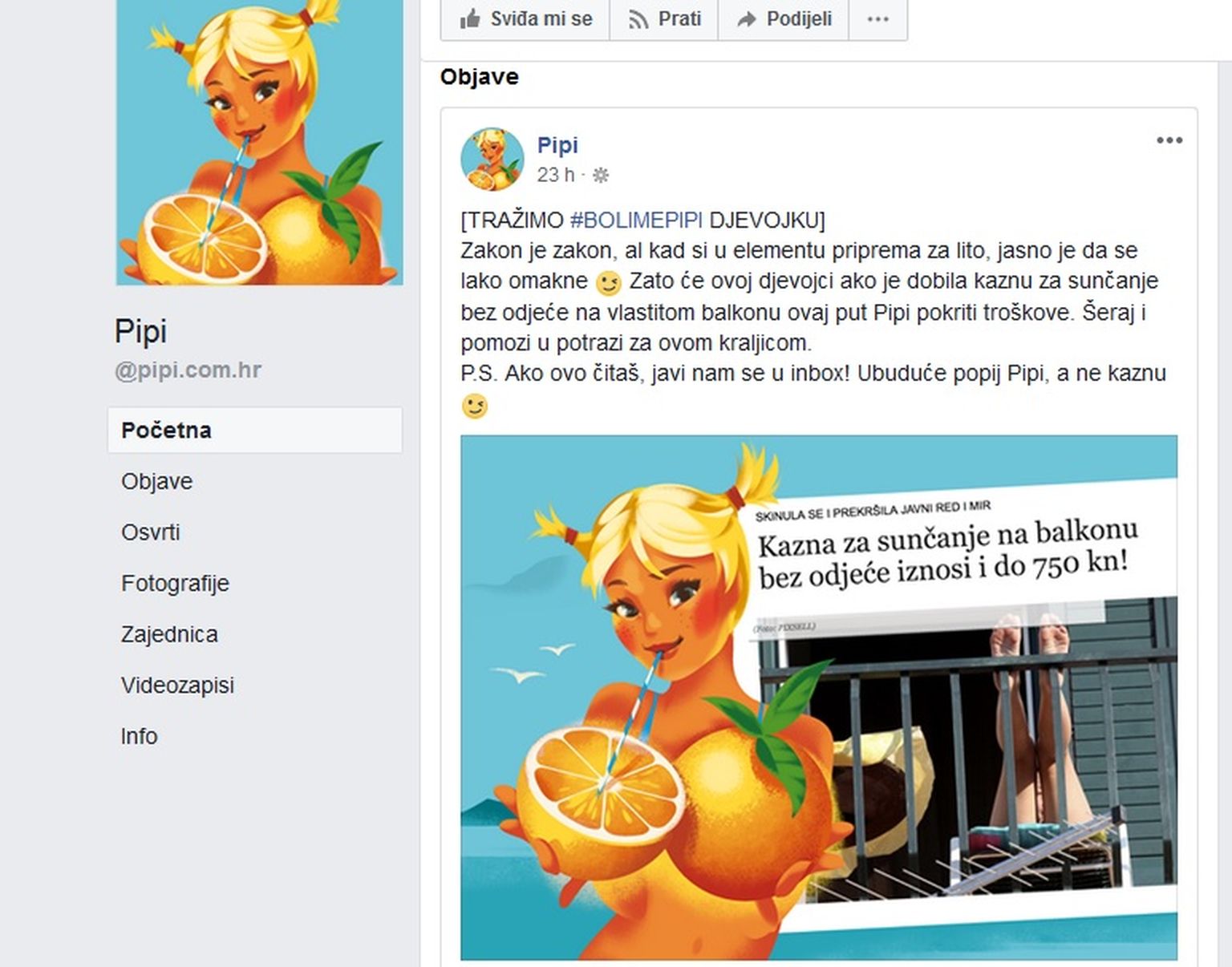The image size is (1232, 967).
Task: Open the post's orange girl image
Action: click(x=819, y=698)
